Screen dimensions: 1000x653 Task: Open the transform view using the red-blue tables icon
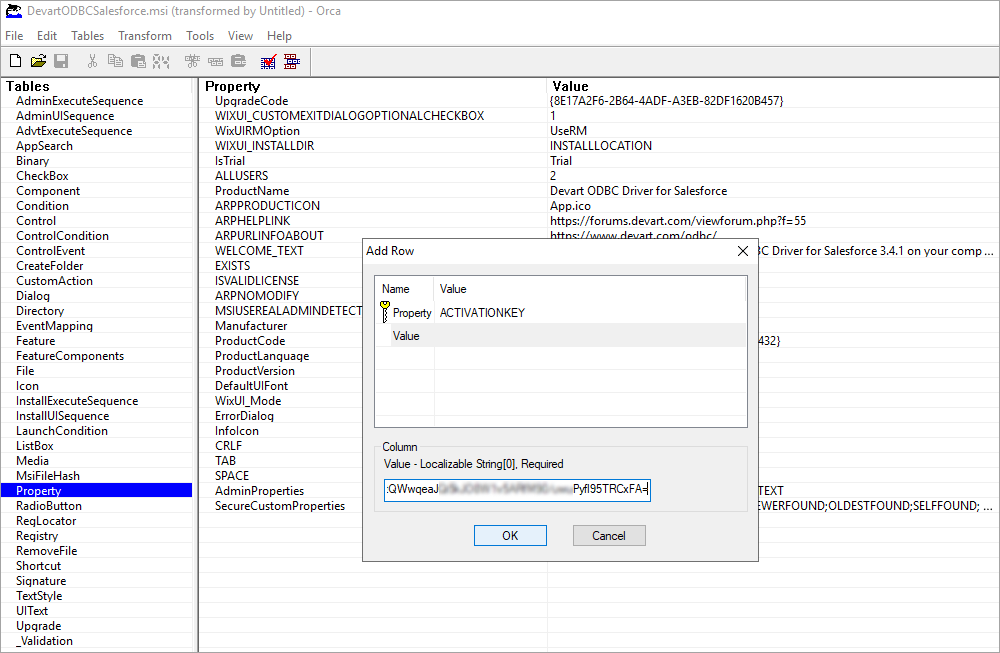click(290, 60)
